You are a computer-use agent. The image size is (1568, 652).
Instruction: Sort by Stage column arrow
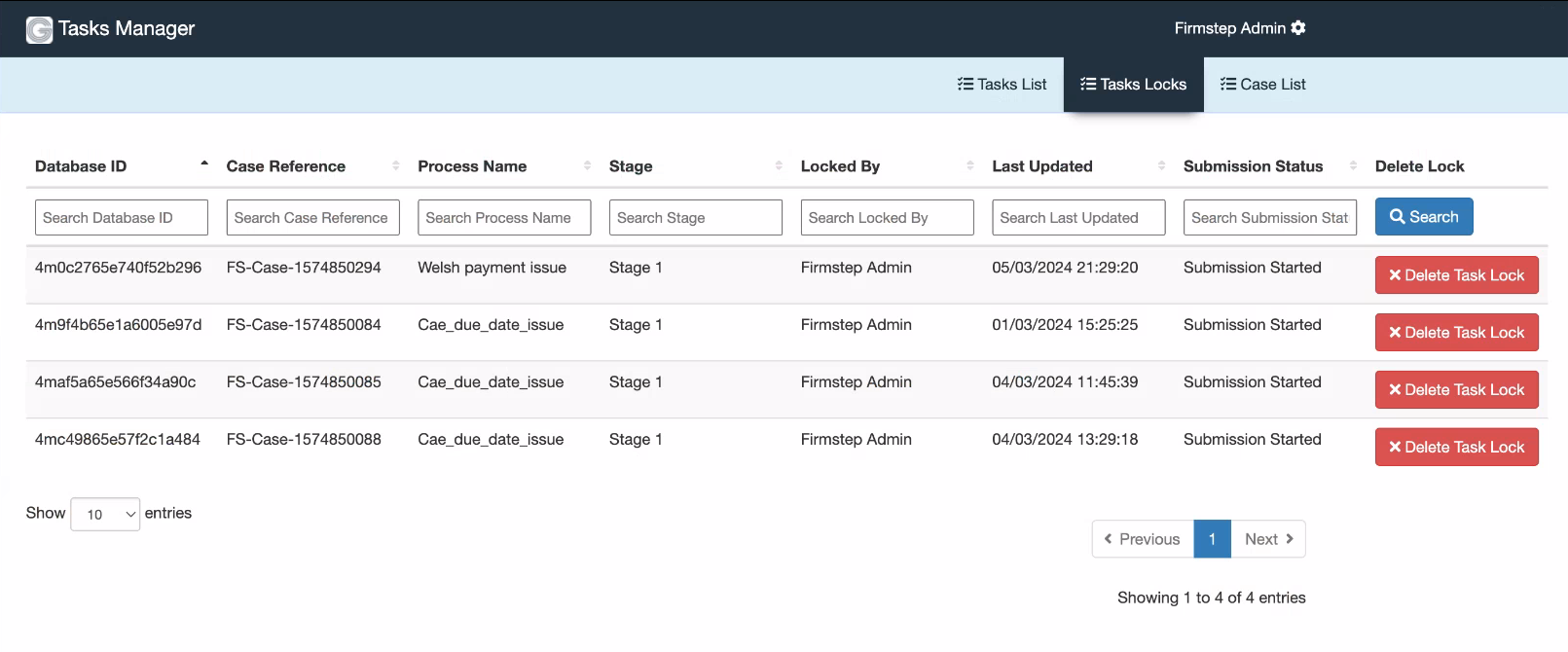point(779,165)
